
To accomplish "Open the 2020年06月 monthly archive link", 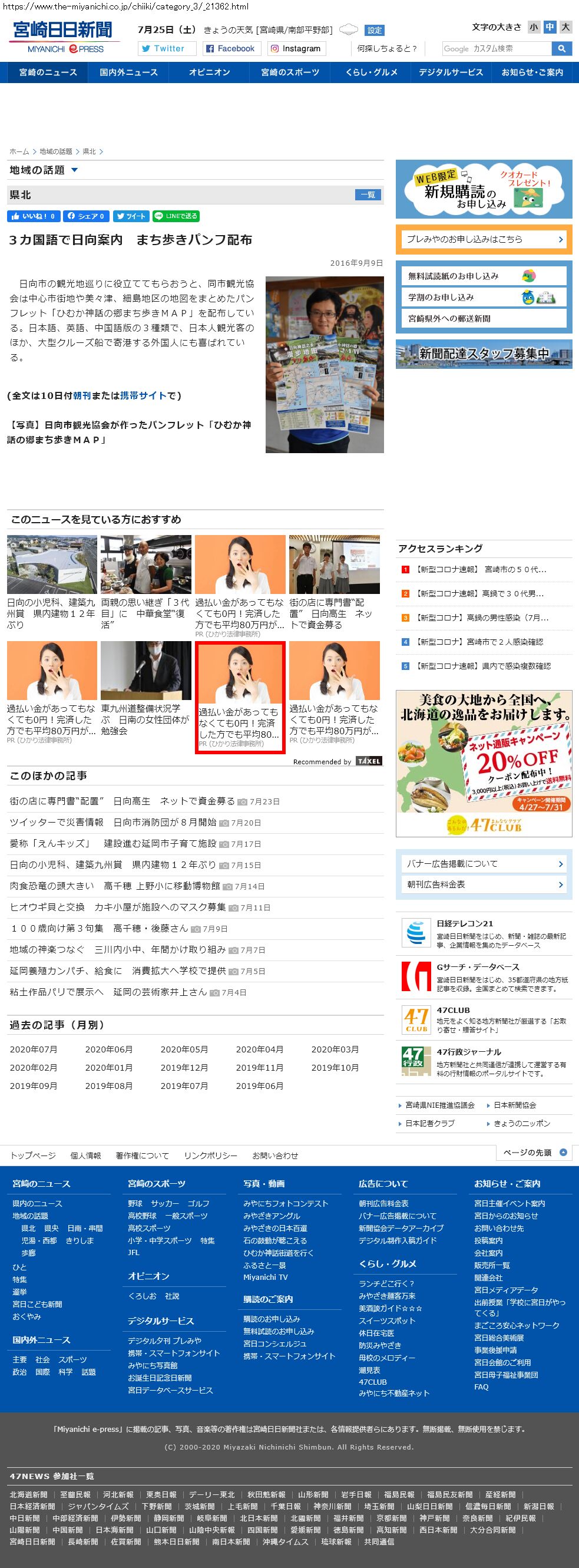I will tap(109, 1049).
